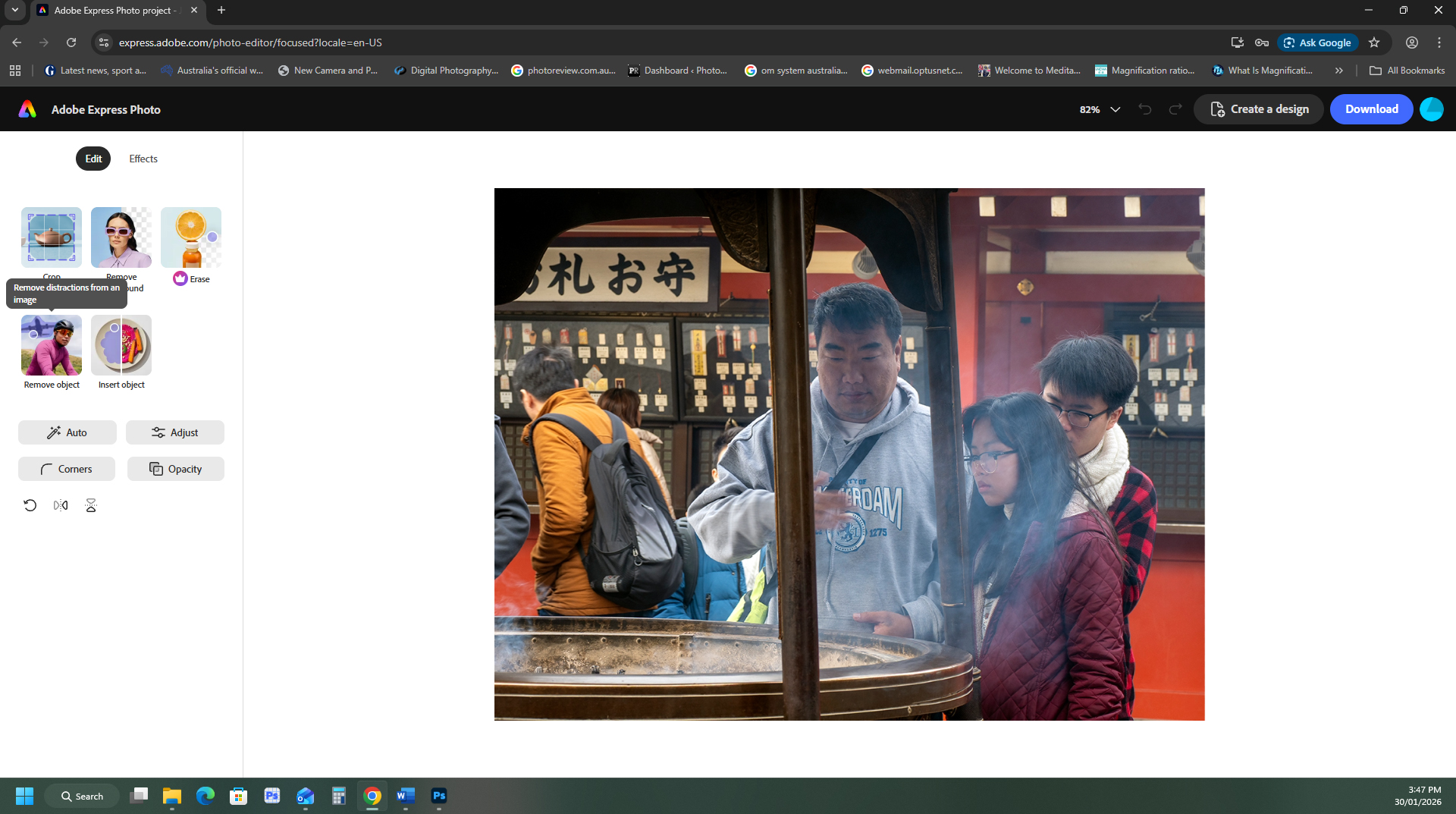Open Photoshop from the Windows taskbar
Viewport: 1456px width, 814px height.
(x=439, y=796)
